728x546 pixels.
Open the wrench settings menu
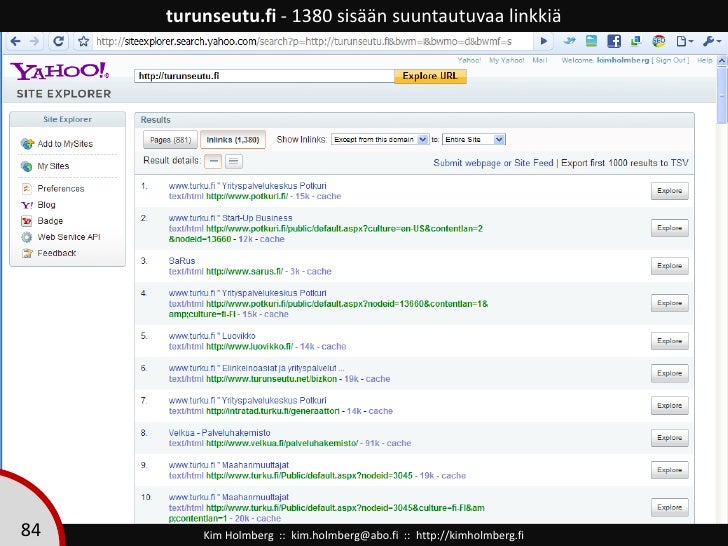pyautogui.click(x=712, y=41)
